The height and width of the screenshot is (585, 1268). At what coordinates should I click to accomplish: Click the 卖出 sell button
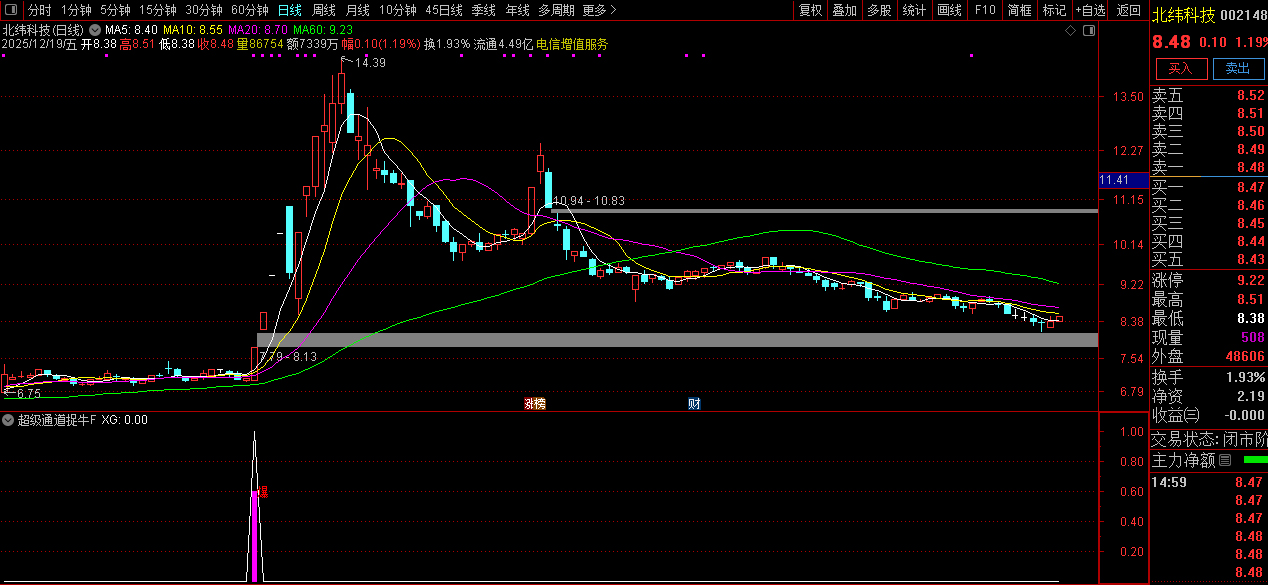click(x=1238, y=68)
